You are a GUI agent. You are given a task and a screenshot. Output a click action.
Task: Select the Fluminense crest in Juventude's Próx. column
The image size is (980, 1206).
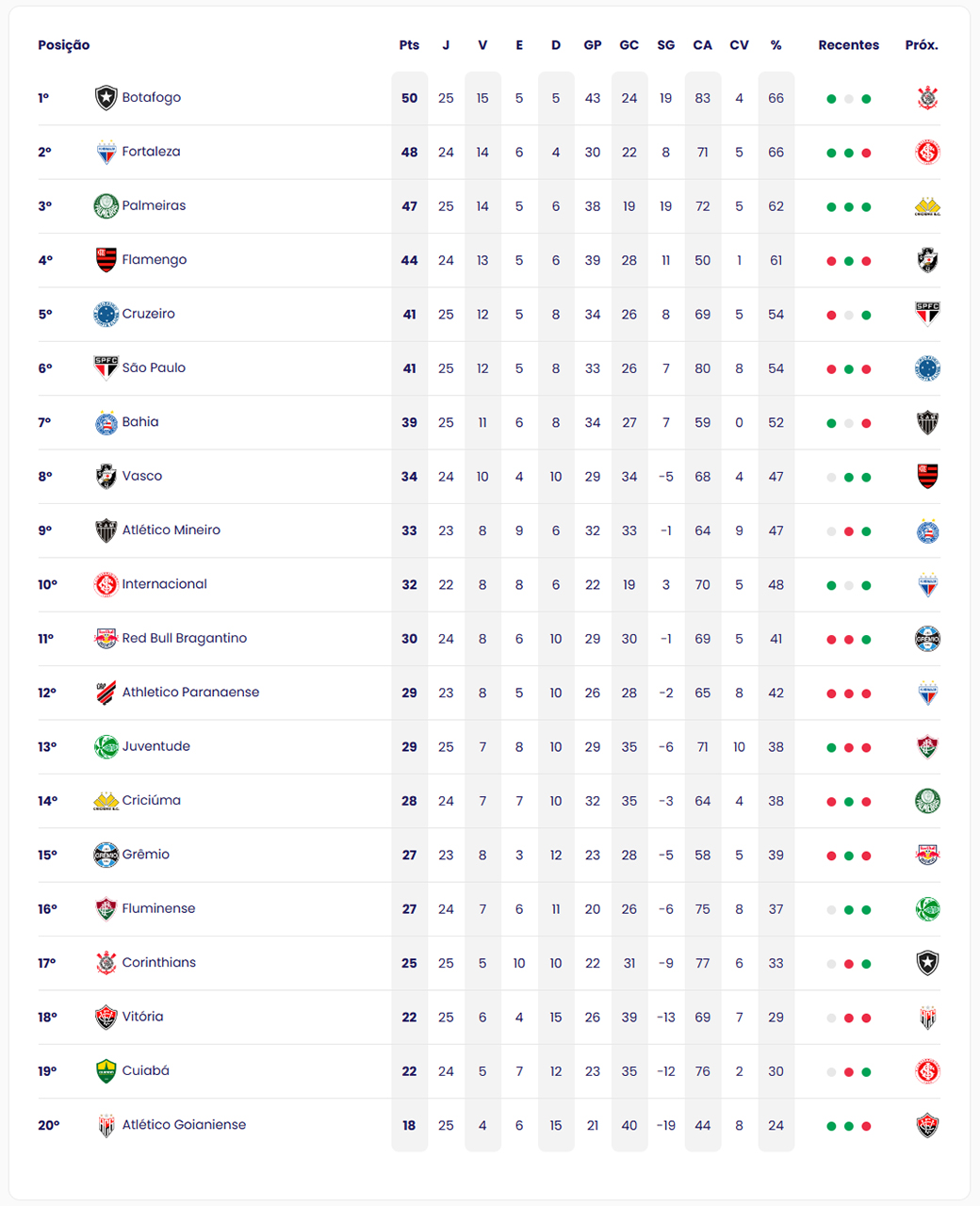click(x=927, y=747)
